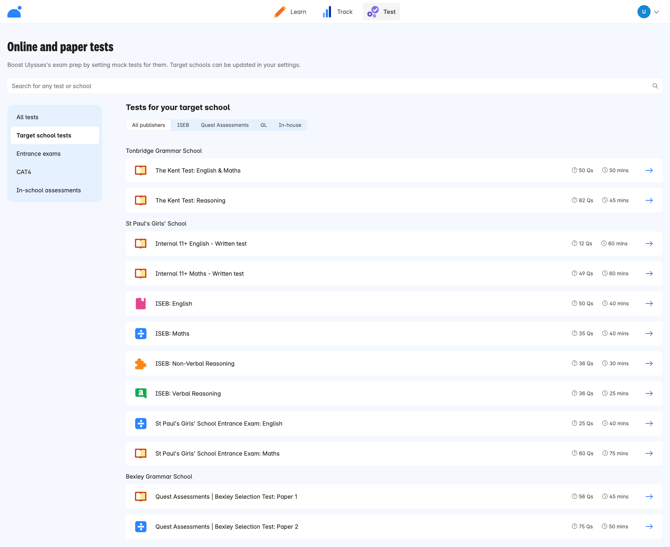Select the All publishers filter
This screenshot has height=547, width=670.
(148, 125)
